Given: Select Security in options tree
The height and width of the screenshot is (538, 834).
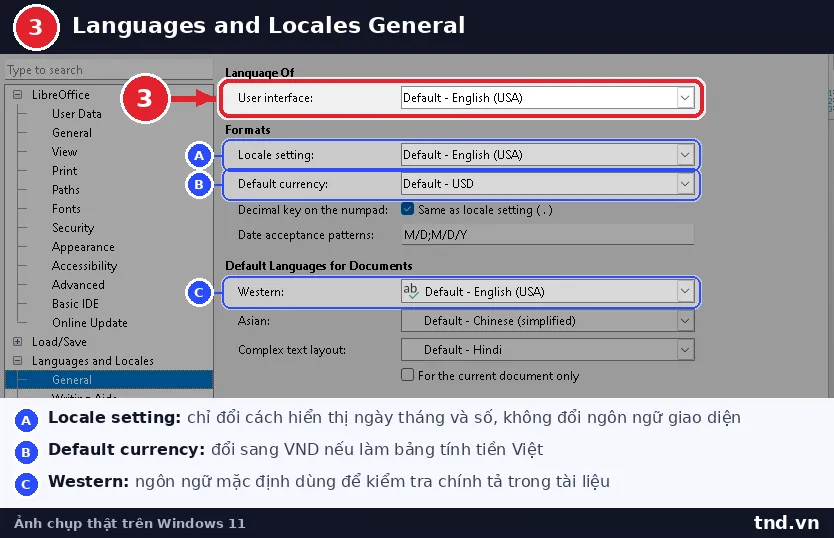Looking at the screenshot, I should pos(73,228).
